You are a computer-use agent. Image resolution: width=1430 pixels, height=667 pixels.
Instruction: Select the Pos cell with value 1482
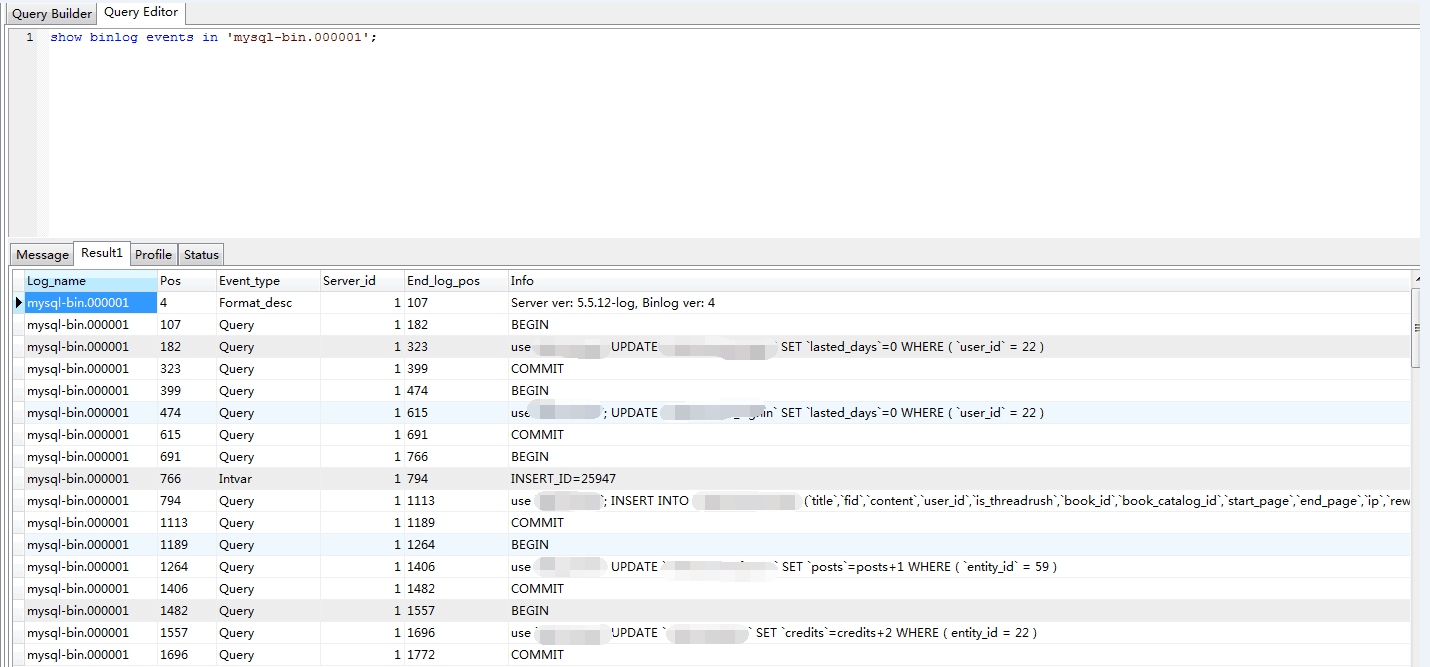click(x=186, y=611)
